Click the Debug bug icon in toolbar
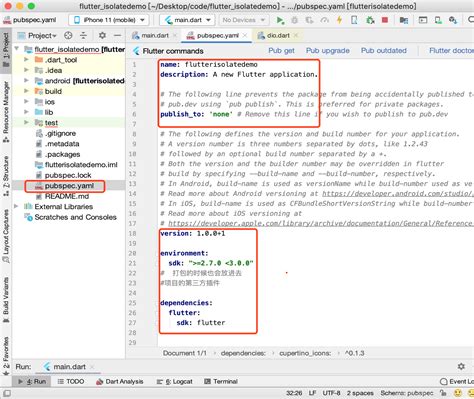This screenshot has width=474, height=399. tap(295, 20)
